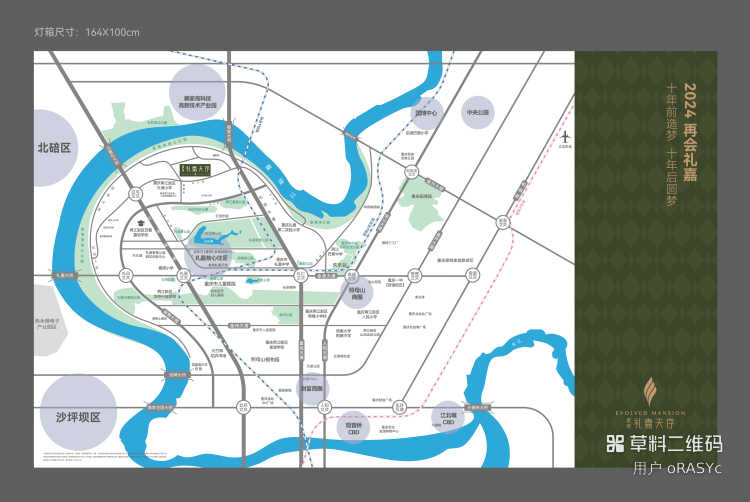Click the 2024 再会礼嘉 headline

tap(690, 132)
